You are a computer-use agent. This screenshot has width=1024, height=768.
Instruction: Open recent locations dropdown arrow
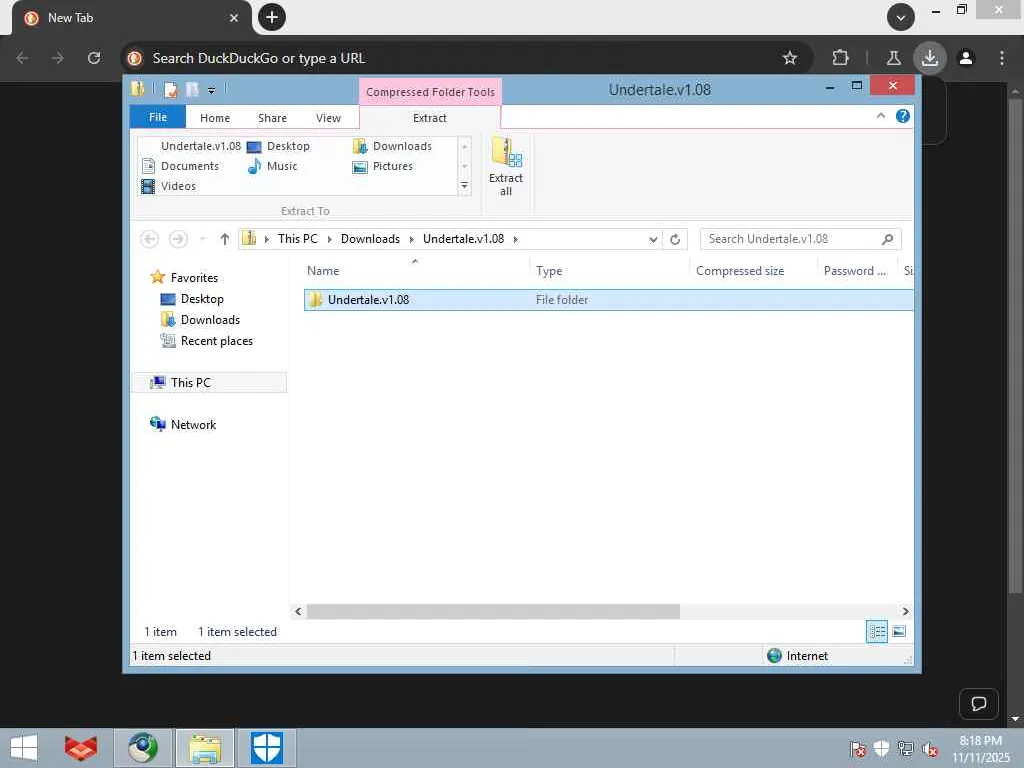[x=202, y=239]
